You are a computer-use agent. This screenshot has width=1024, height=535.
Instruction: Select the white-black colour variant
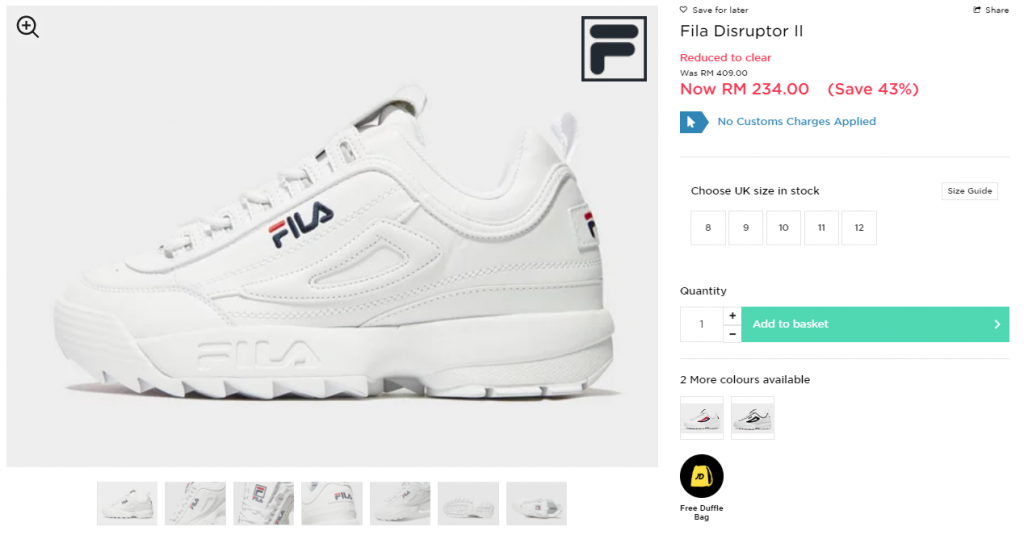[752, 417]
